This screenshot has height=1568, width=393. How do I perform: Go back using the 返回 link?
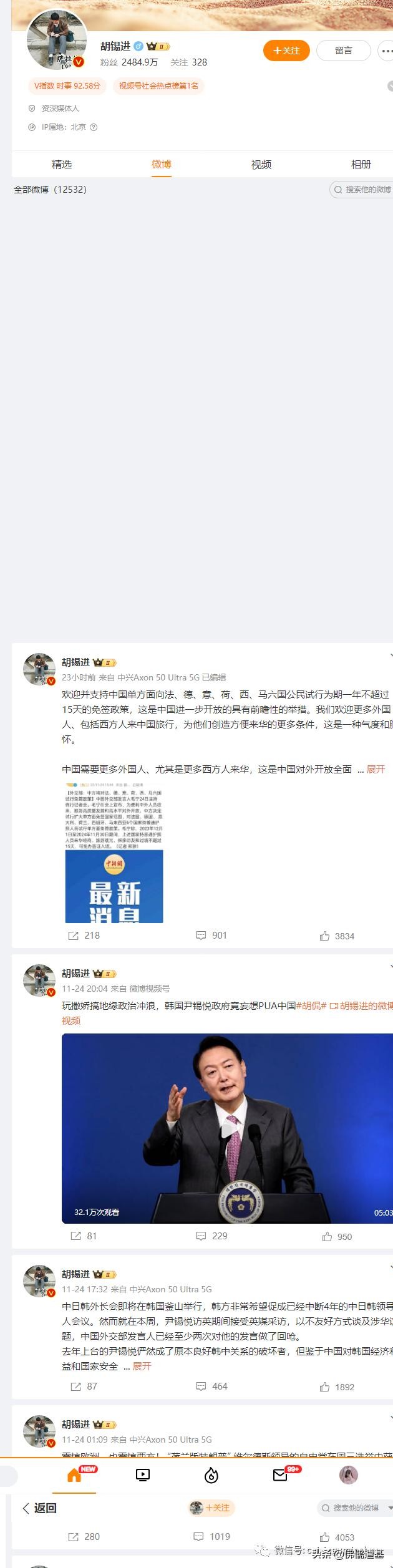(x=39, y=1508)
